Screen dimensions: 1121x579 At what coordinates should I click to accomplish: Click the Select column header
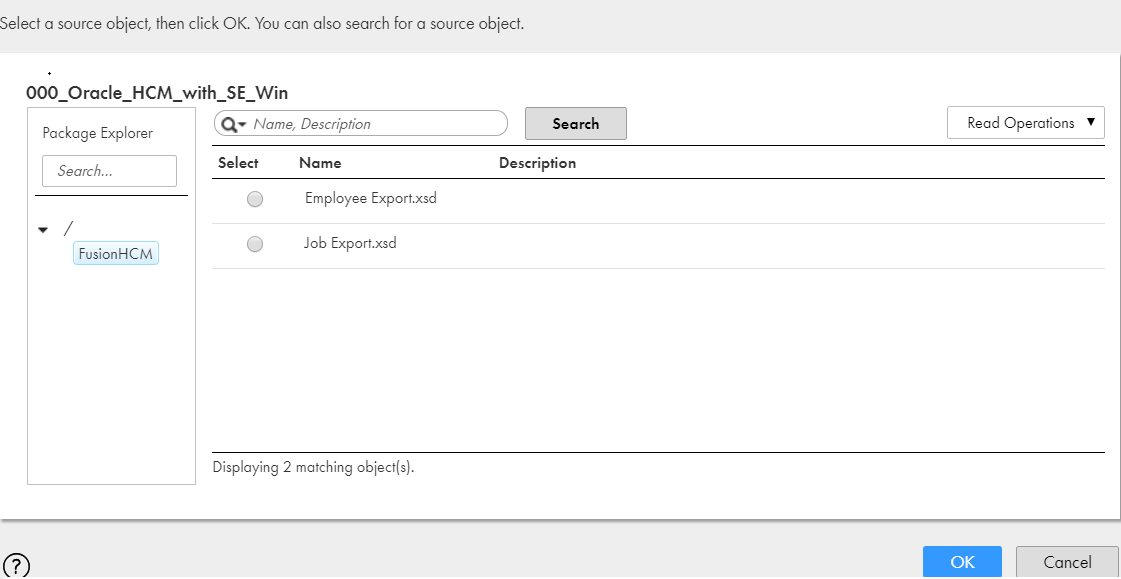click(238, 163)
